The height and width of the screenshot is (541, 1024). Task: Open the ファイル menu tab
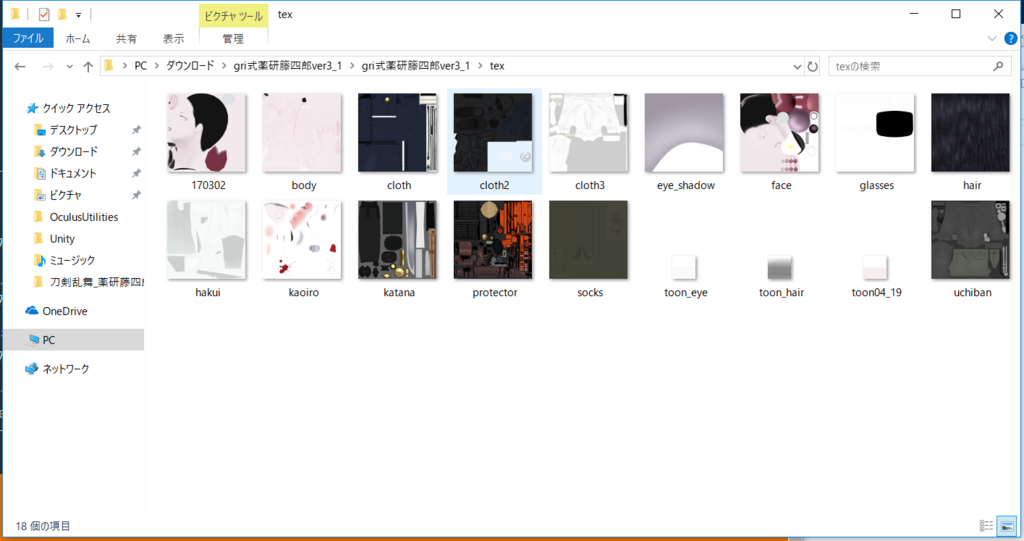tap(28, 38)
